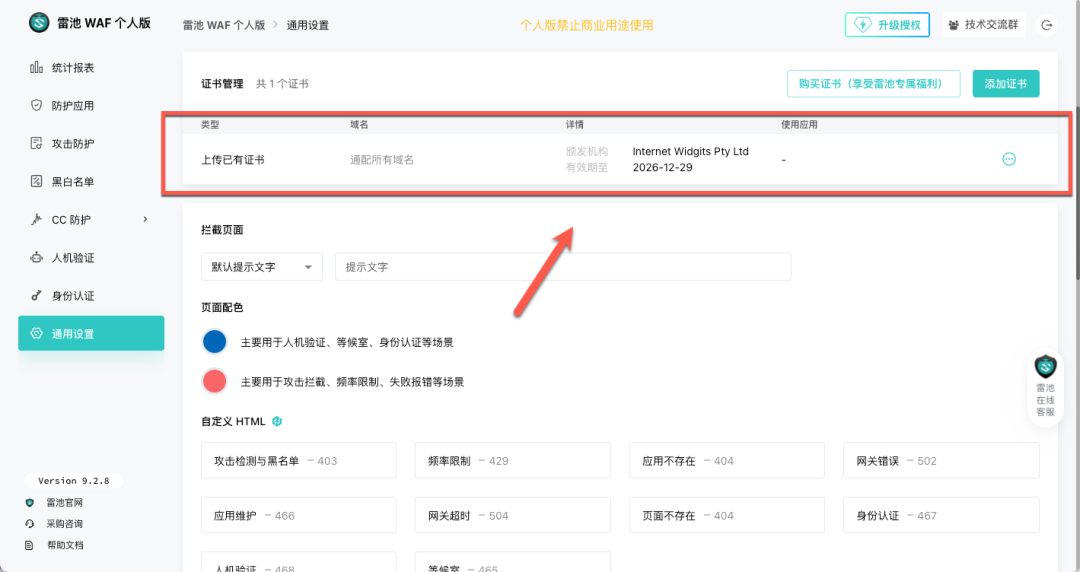The image size is (1080, 572).
Task: Open the 帮助文档 link
Action: [x=65, y=545]
